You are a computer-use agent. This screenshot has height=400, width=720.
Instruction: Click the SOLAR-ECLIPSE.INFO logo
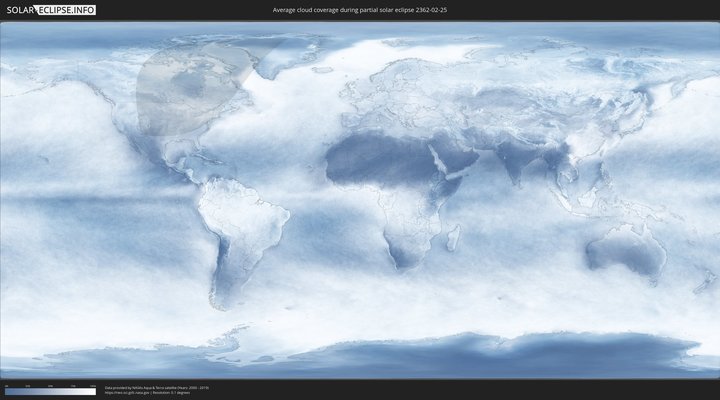point(51,10)
